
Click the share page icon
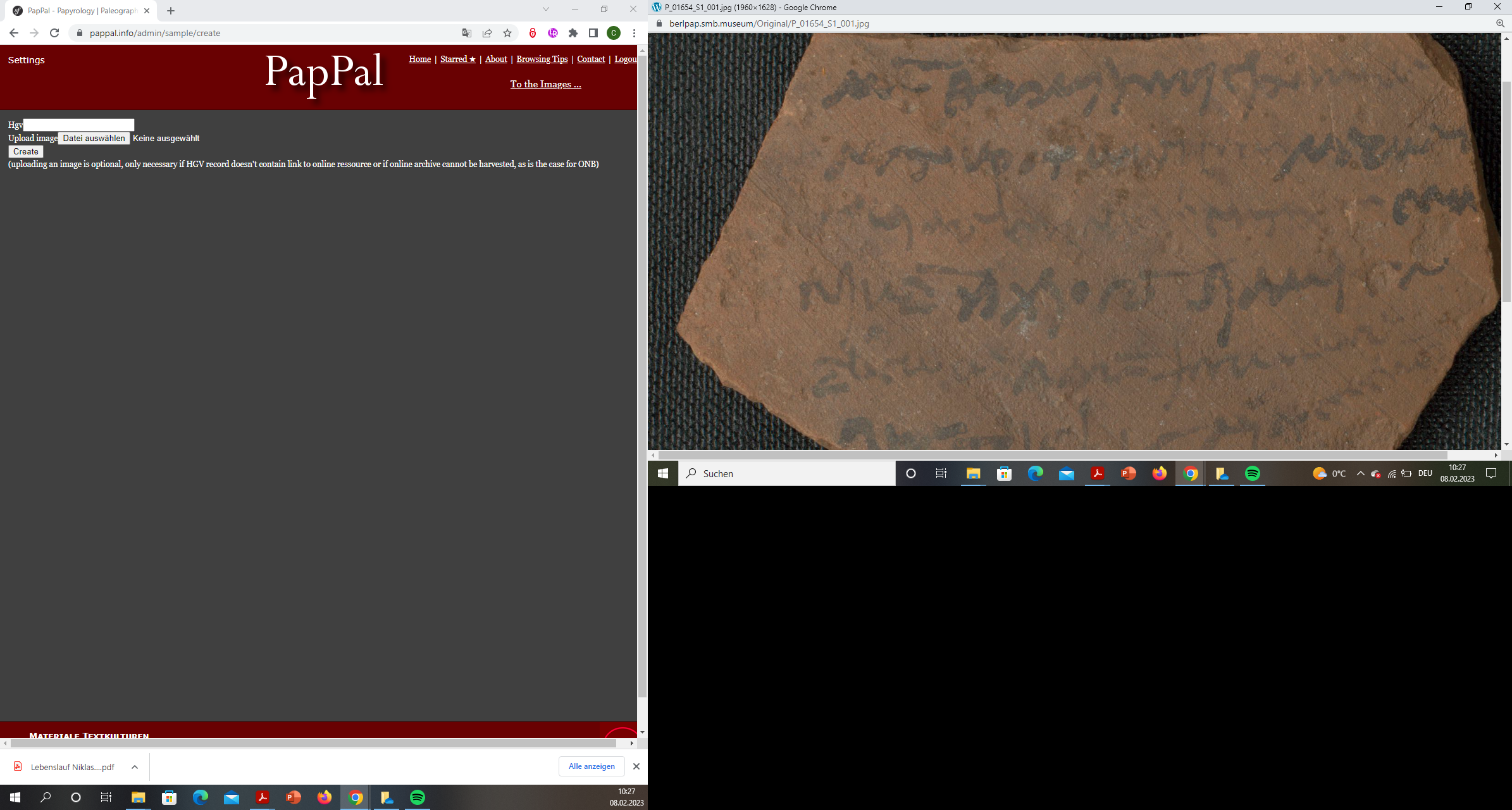point(487,33)
